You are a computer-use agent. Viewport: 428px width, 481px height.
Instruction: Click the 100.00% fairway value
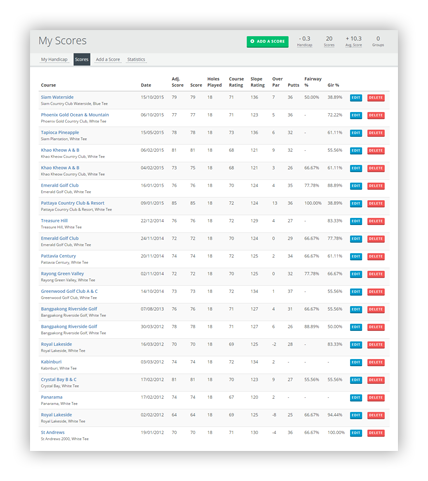pyautogui.click(x=313, y=203)
